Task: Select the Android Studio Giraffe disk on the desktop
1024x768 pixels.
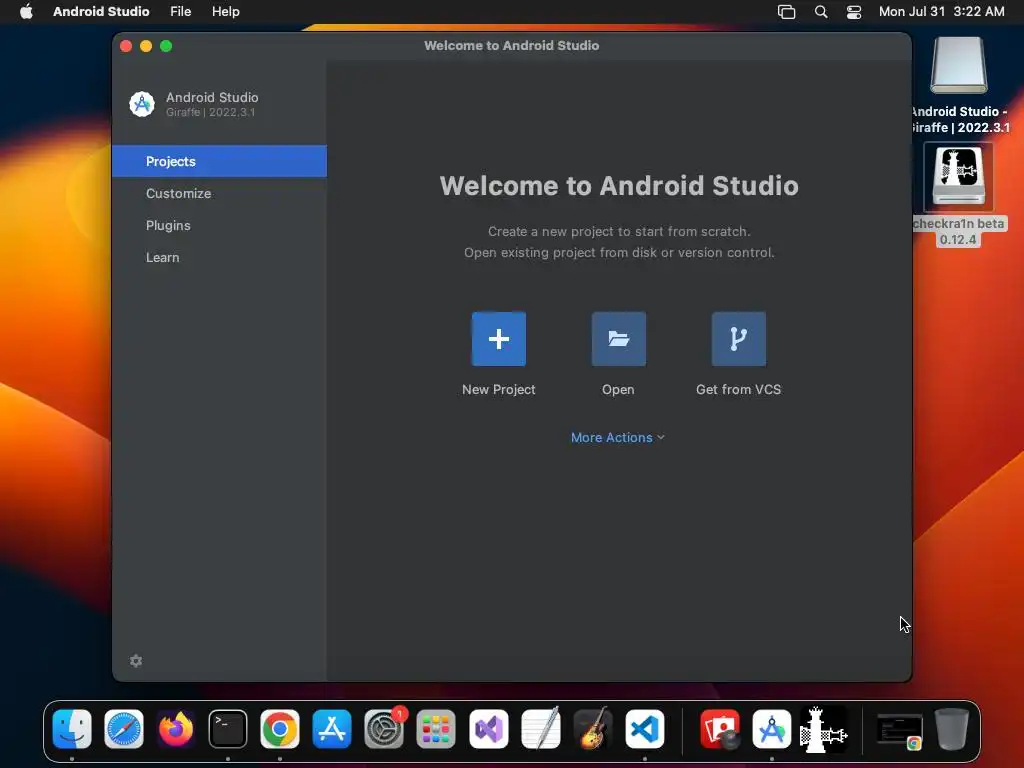Action: (959, 65)
